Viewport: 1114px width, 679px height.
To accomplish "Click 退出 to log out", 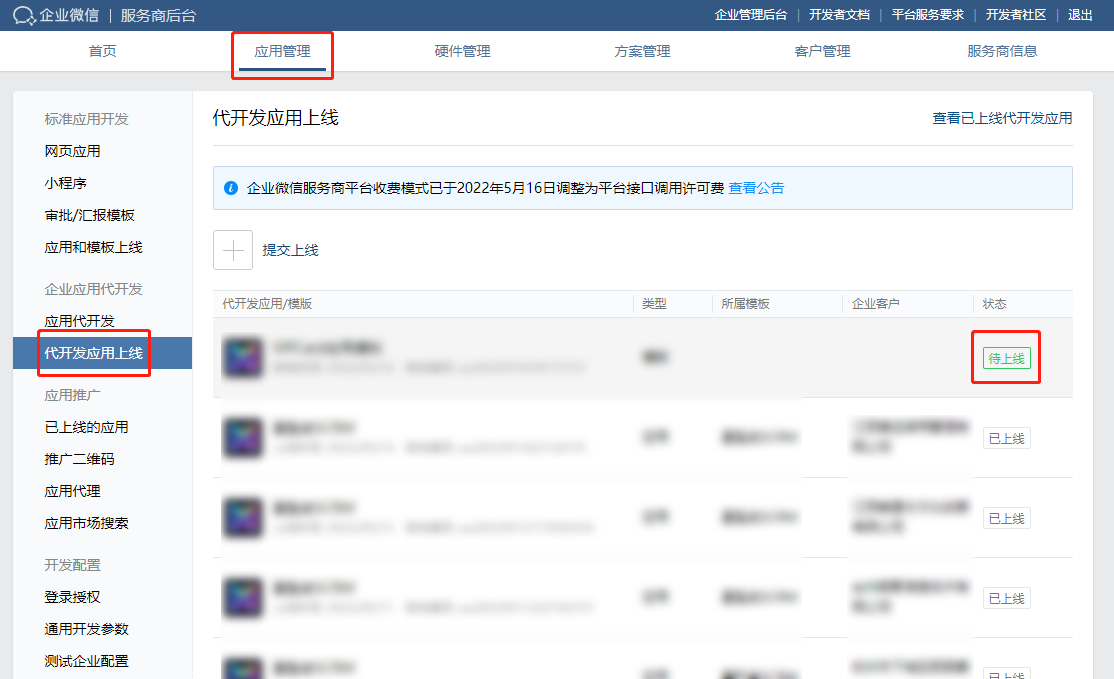I will click(x=1083, y=15).
